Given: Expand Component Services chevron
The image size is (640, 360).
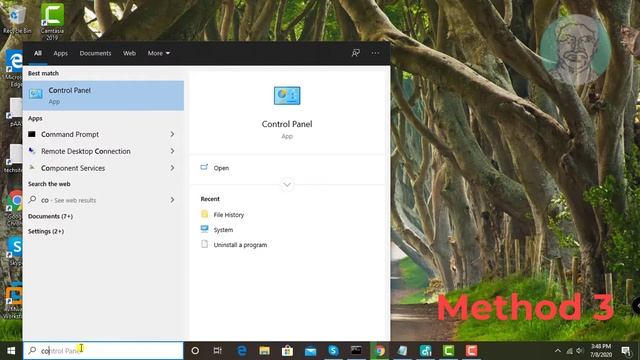Looking at the screenshot, I should coord(172,168).
